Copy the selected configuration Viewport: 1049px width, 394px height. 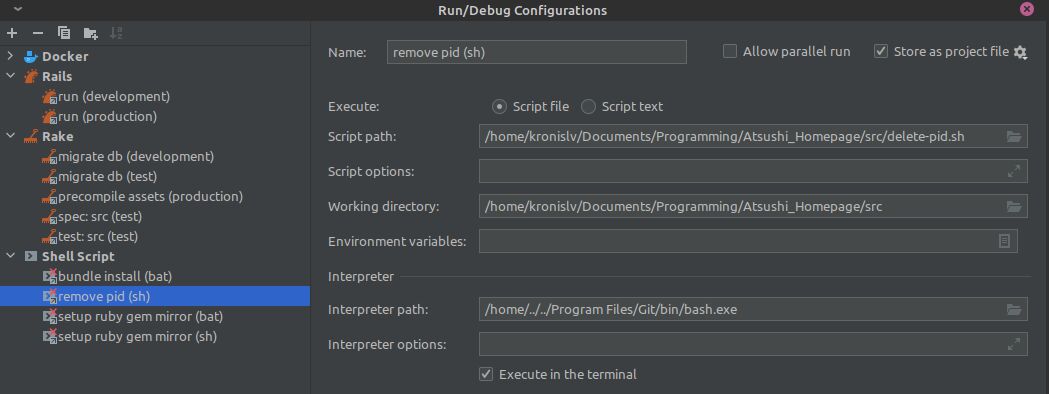64,33
